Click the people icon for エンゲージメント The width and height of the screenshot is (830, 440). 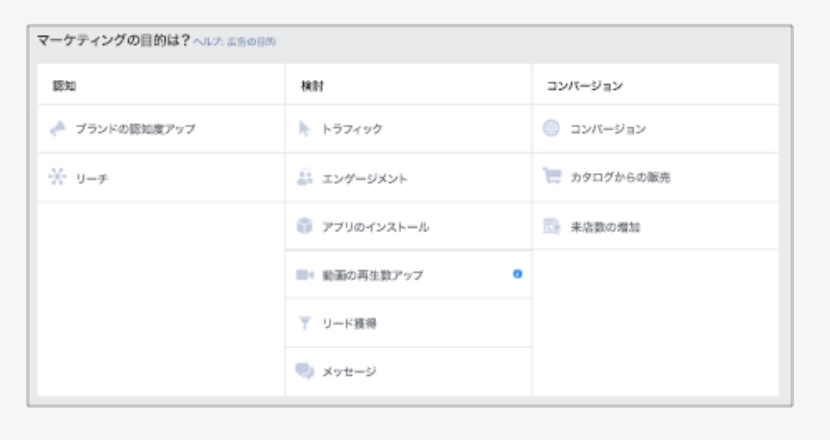[x=305, y=178]
